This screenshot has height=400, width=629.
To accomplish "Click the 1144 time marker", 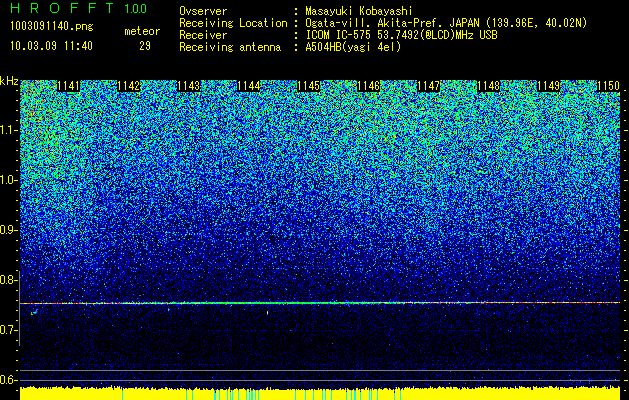I will [248, 86].
